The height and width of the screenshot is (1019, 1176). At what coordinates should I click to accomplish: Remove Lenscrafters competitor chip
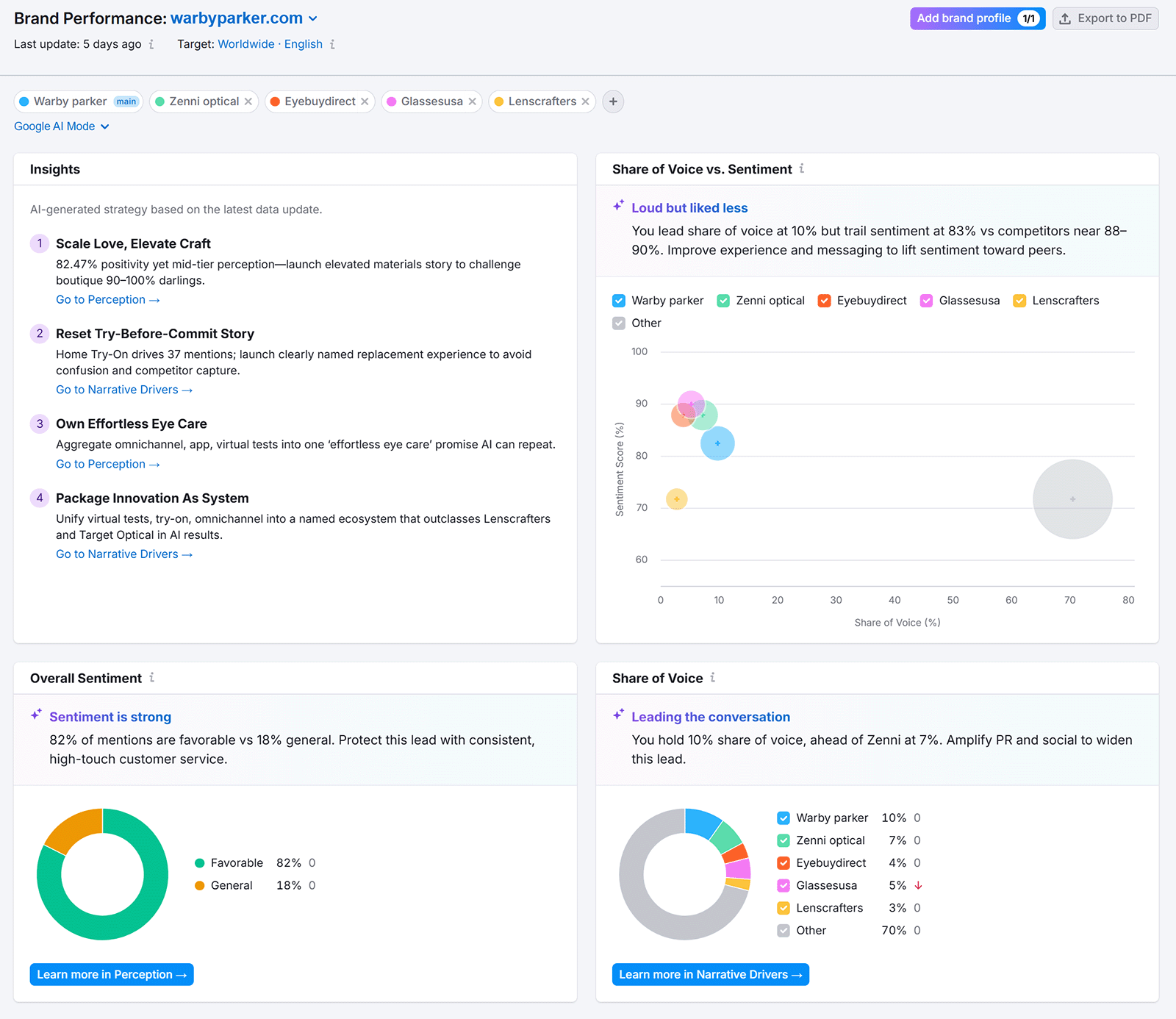pos(586,101)
